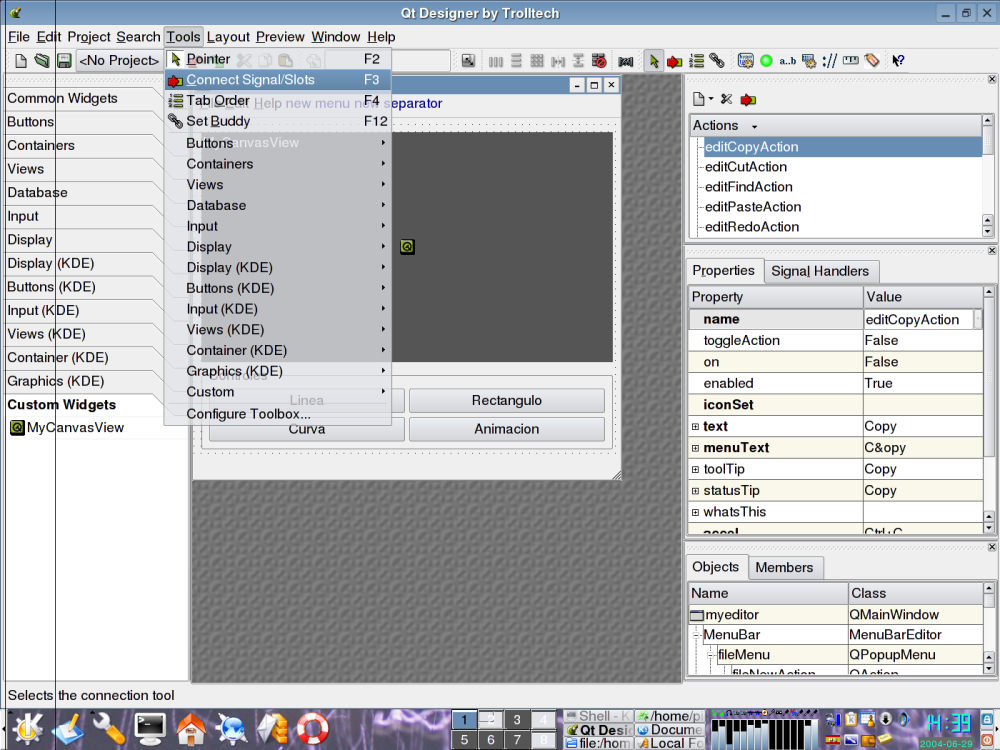Click the Tab Order icon in the main toolbar
Screen dimensions: 1000x750
click(x=696, y=61)
